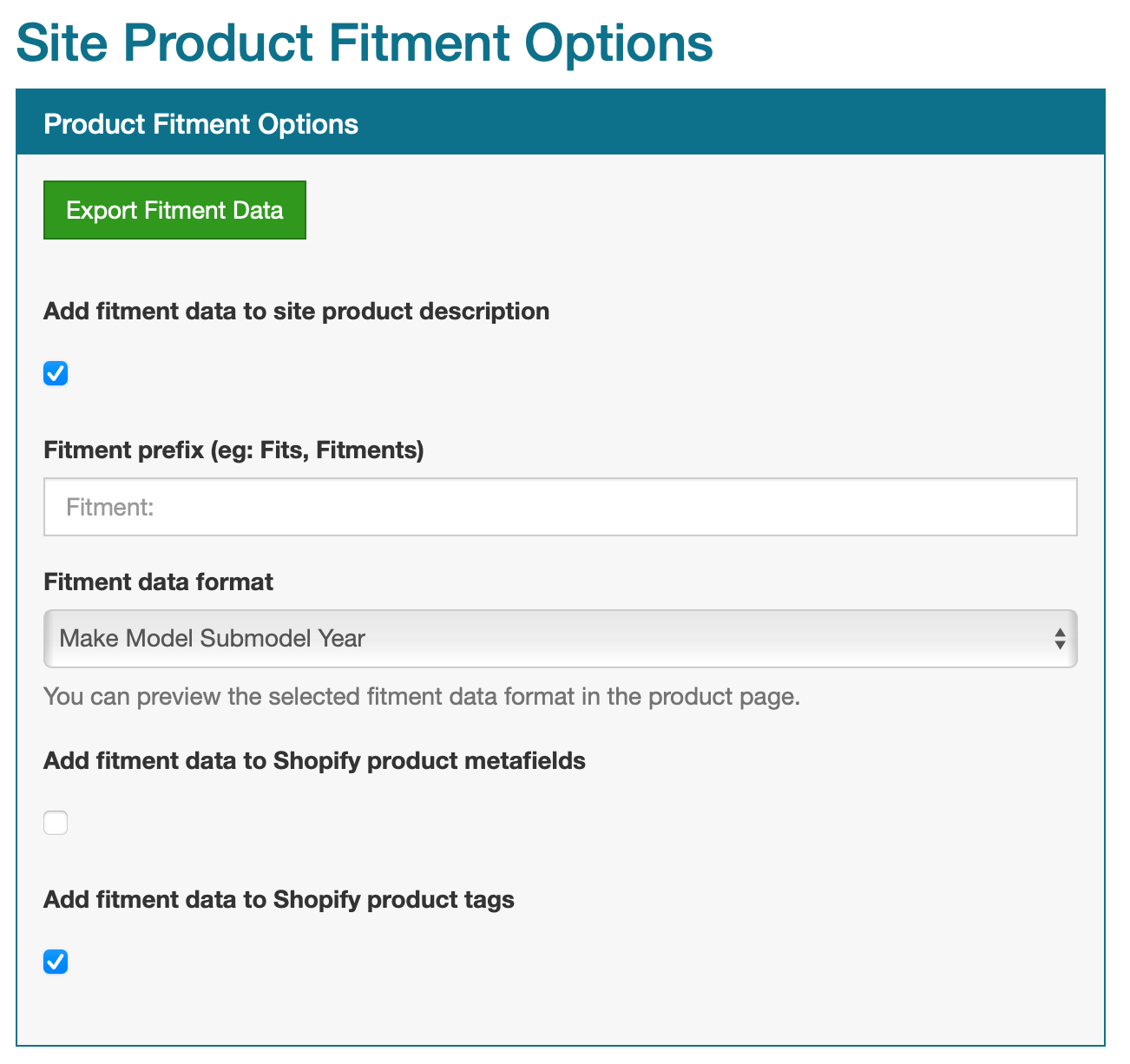The image size is (1130, 1064).
Task: Focus the Fitment prefix text field
Action: click(560, 507)
